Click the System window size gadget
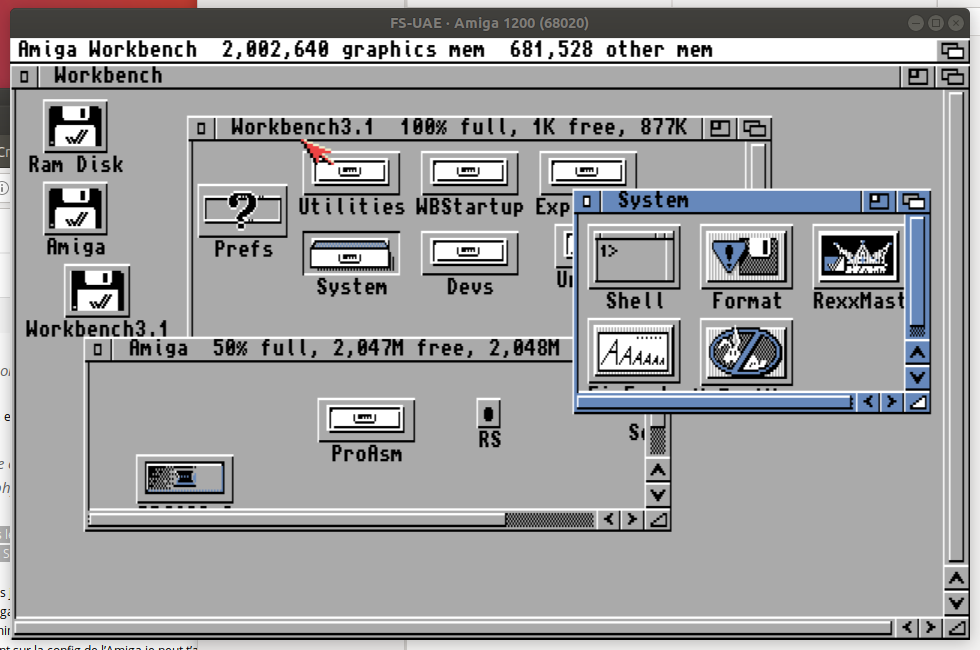This screenshot has height=650, width=980. click(917, 402)
